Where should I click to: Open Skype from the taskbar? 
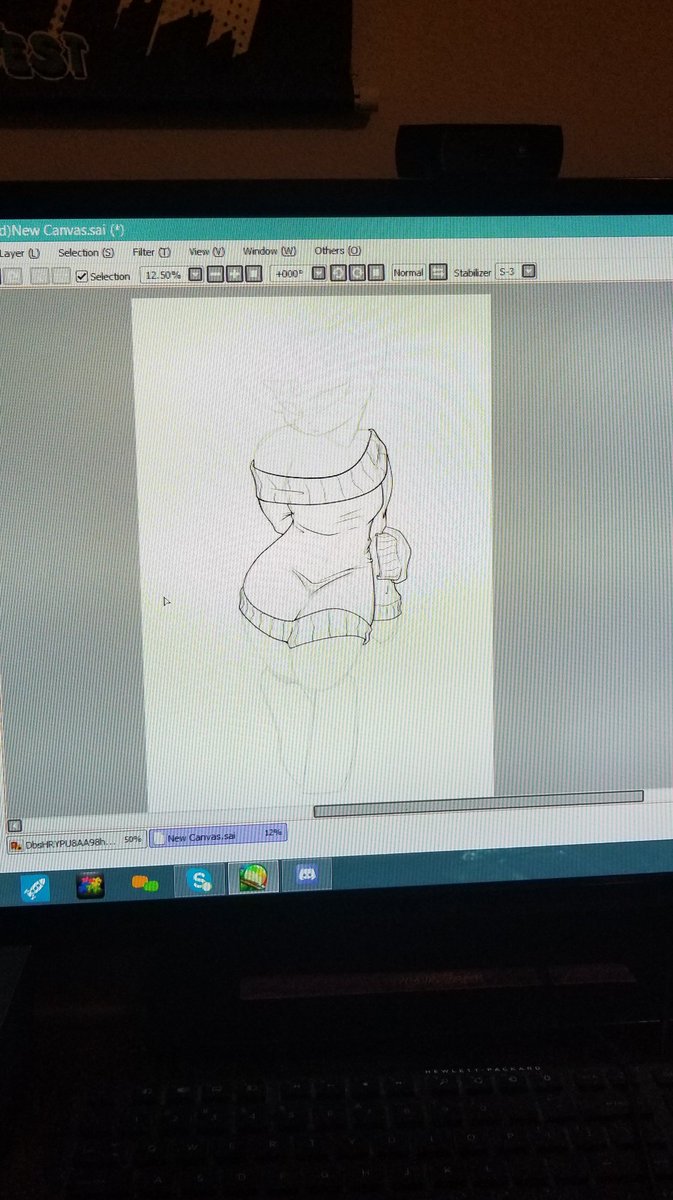[x=200, y=881]
